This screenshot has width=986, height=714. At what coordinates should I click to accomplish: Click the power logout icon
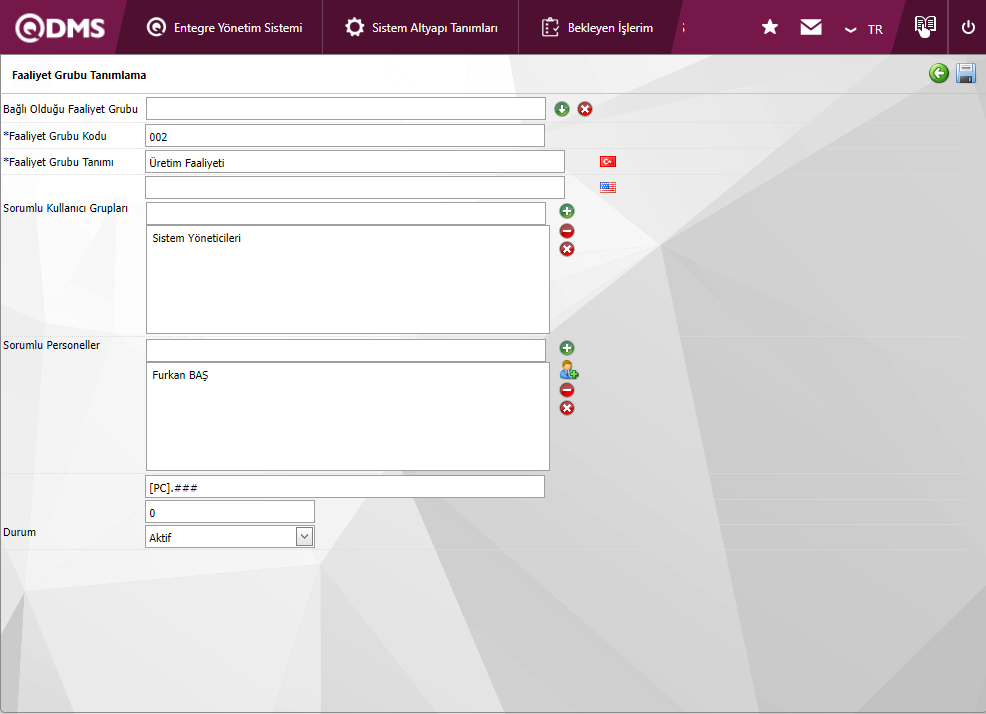[x=968, y=28]
